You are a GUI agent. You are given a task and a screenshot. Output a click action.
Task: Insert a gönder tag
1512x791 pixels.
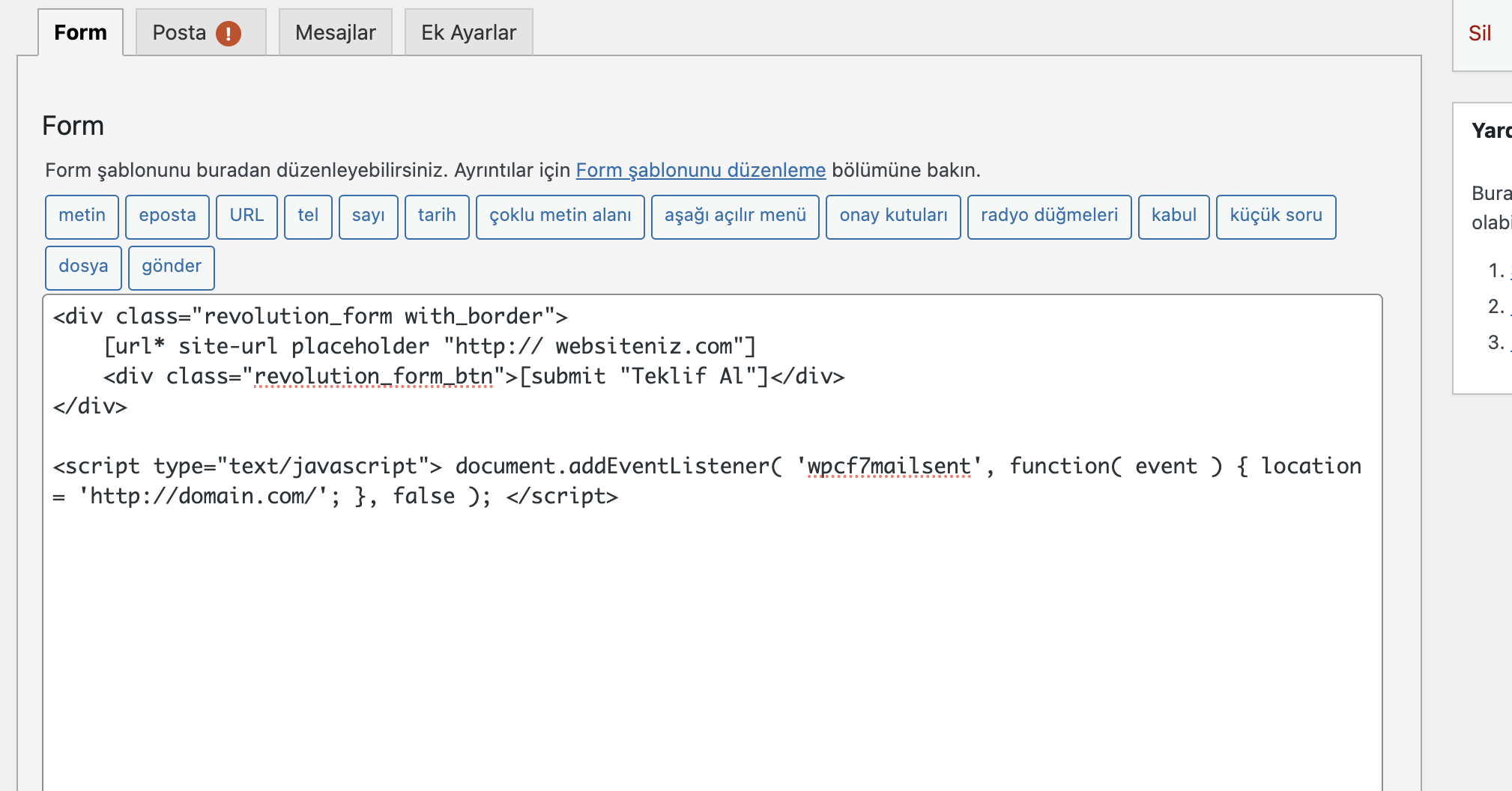pos(171,267)
